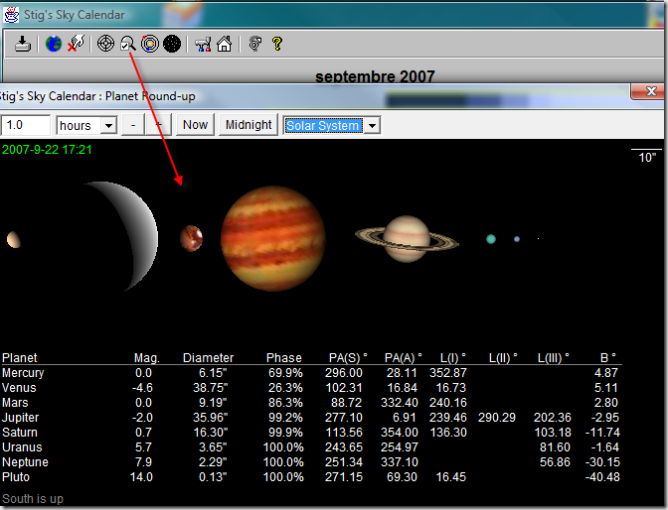Click the Saturn planet image
The width and height of the screenshot is (668, 510).
coord(407,238)
